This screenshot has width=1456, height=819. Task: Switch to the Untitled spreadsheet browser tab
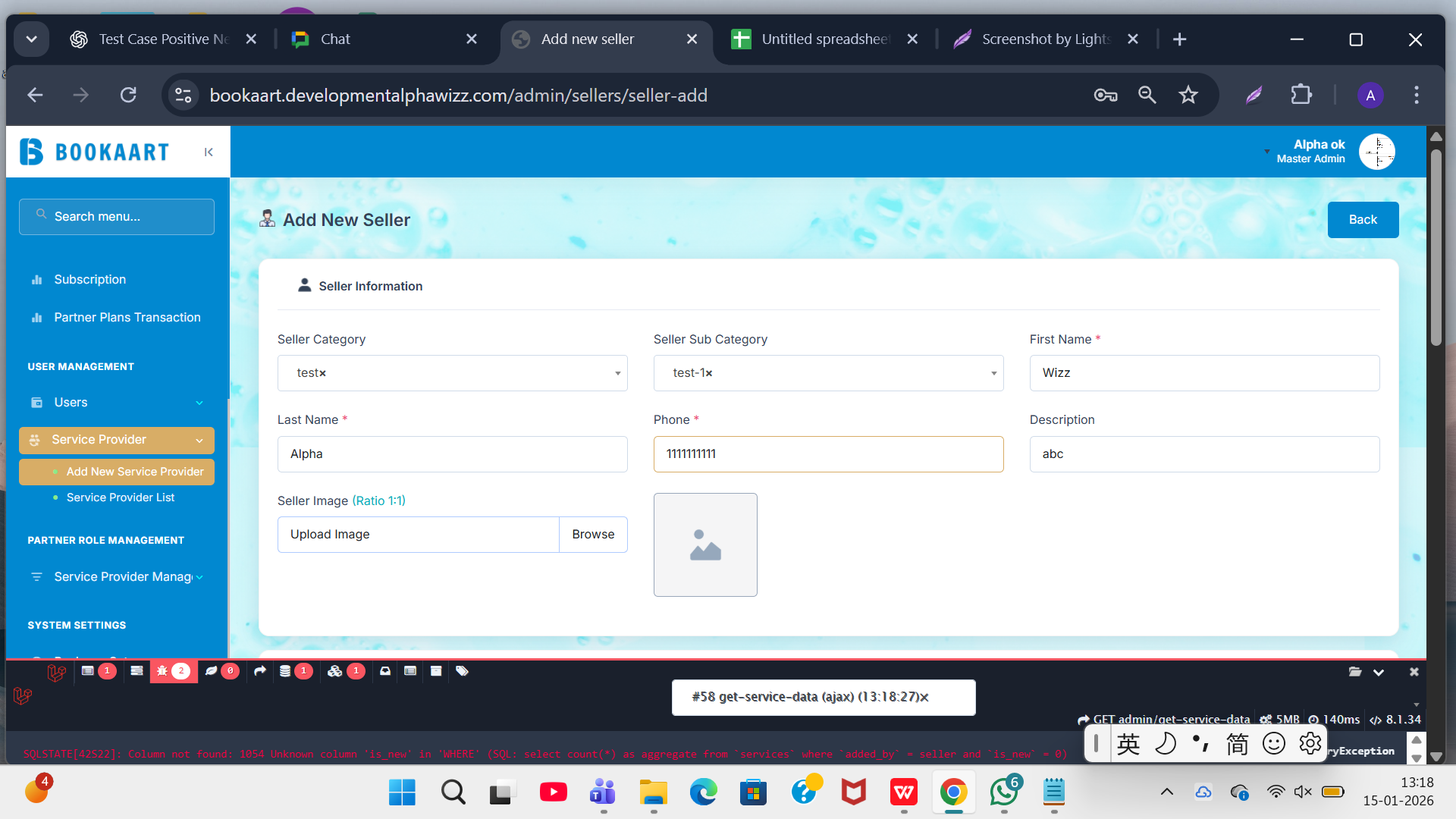pyautogui.click(x=824, y=39)
